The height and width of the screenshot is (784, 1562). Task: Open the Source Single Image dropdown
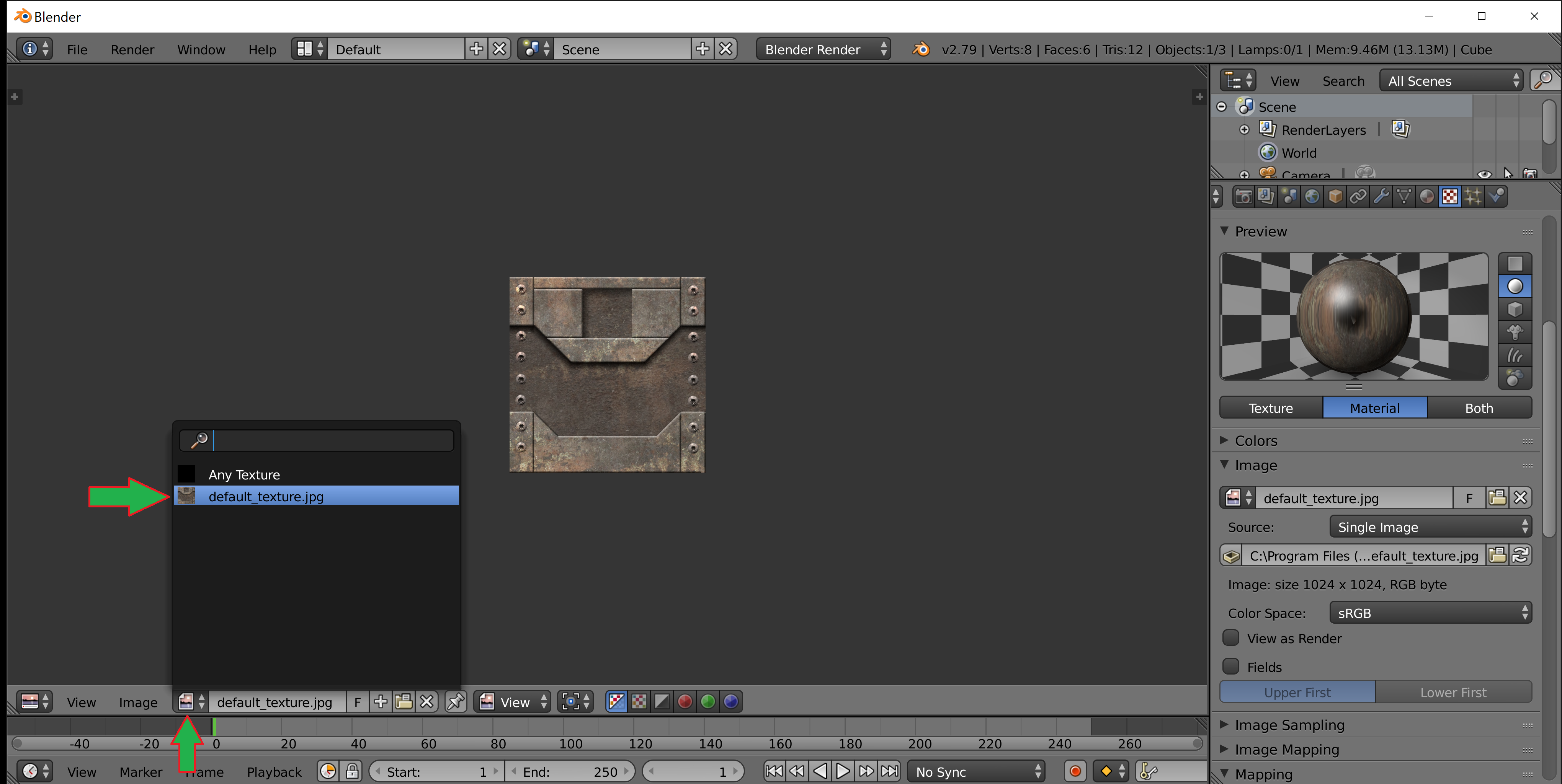[1430, 527]
